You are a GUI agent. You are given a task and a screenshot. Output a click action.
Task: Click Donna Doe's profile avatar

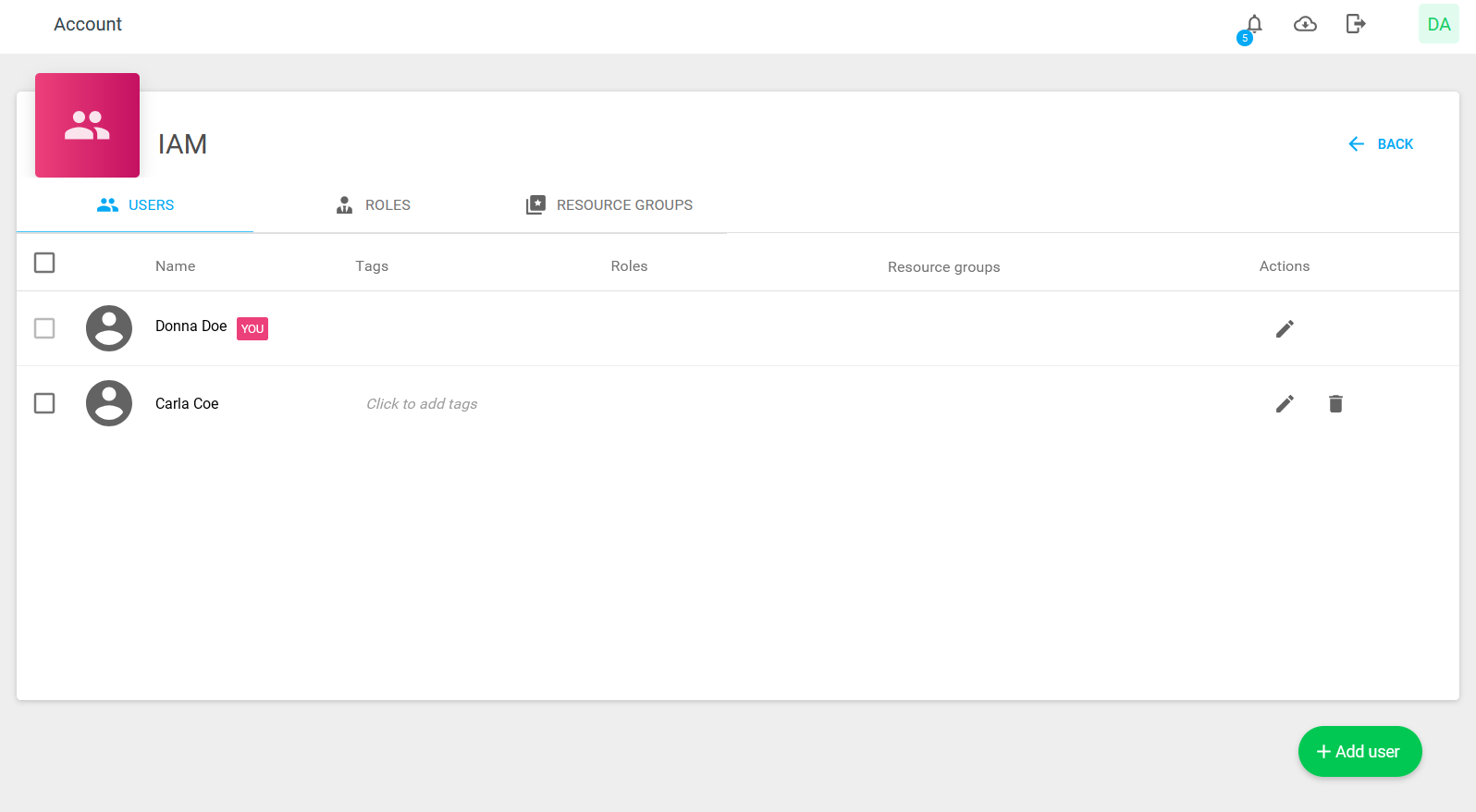tap(109, 328)
